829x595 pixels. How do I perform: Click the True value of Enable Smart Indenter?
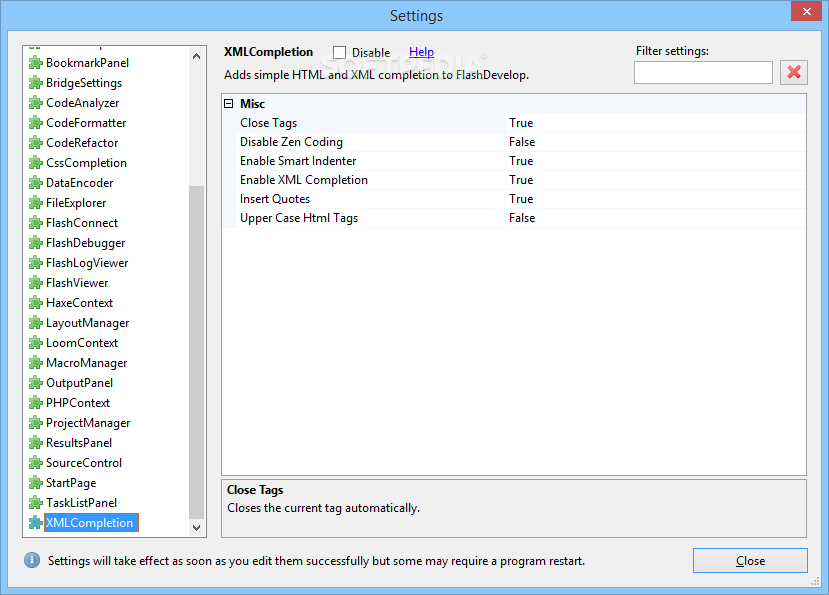tap(521, 161)
